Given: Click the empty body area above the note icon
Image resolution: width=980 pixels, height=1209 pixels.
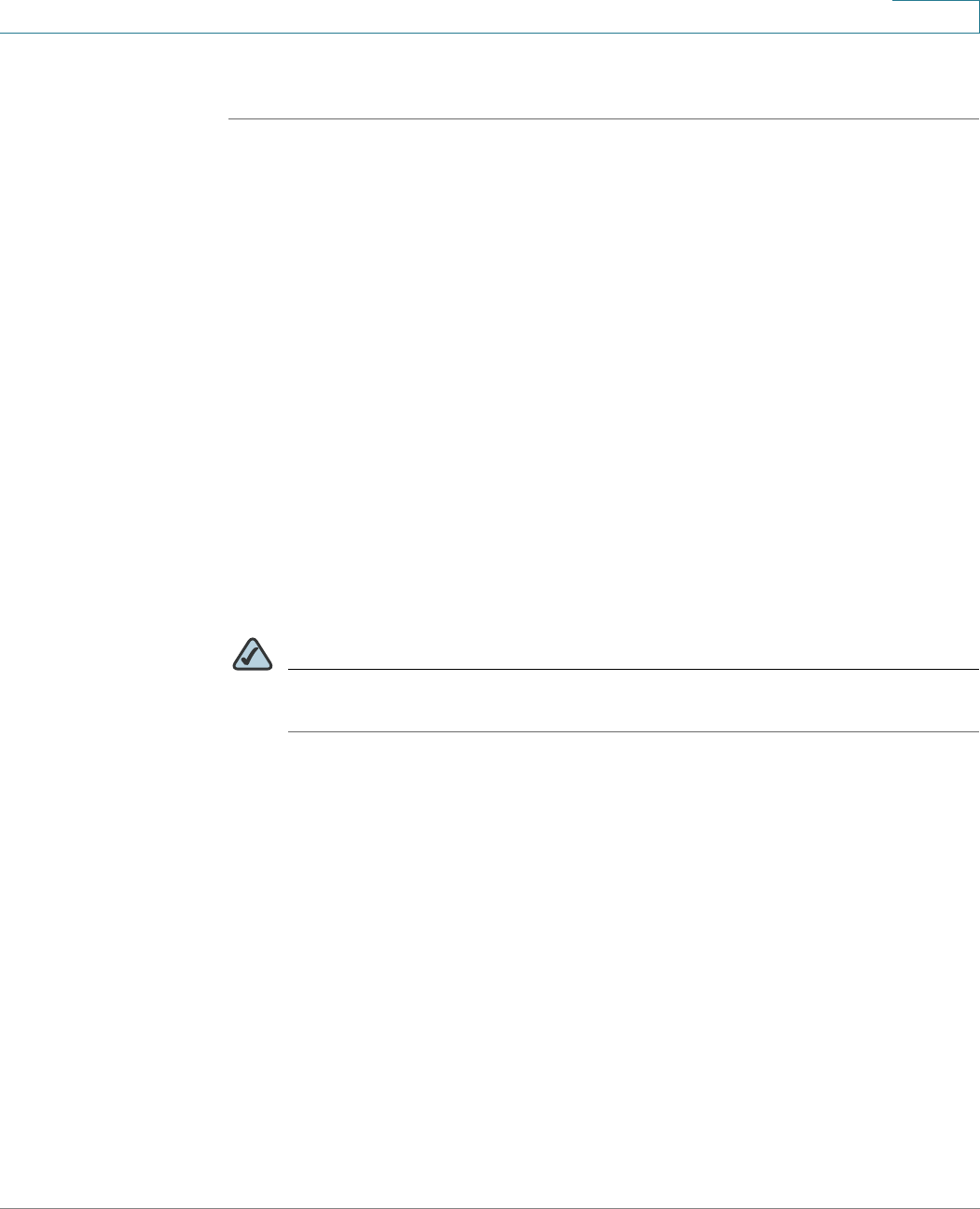Looking at the screenshot, I should pyautogui.click(x=604, y=373).
